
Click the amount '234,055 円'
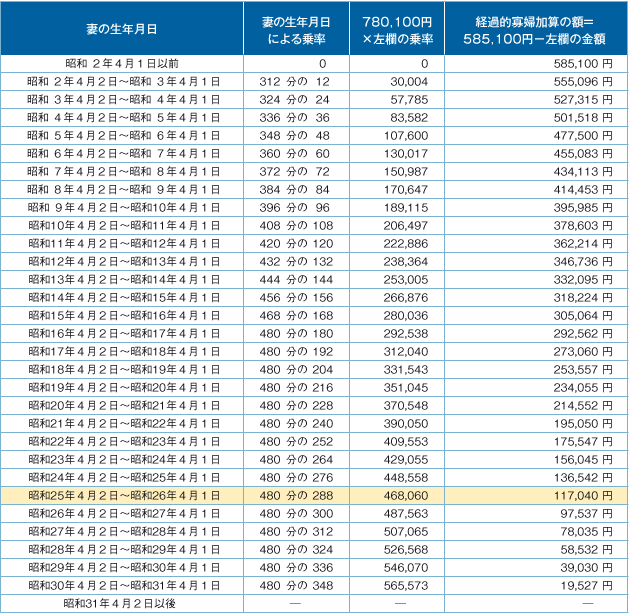[583, 388]
